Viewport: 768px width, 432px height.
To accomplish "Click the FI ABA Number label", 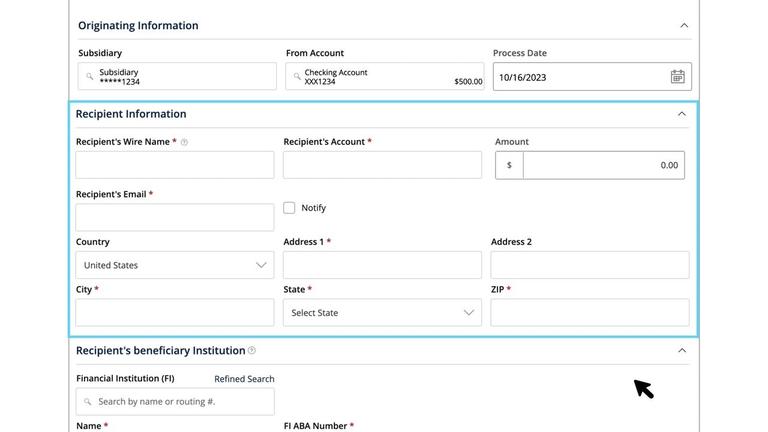I will pos(315,426).
